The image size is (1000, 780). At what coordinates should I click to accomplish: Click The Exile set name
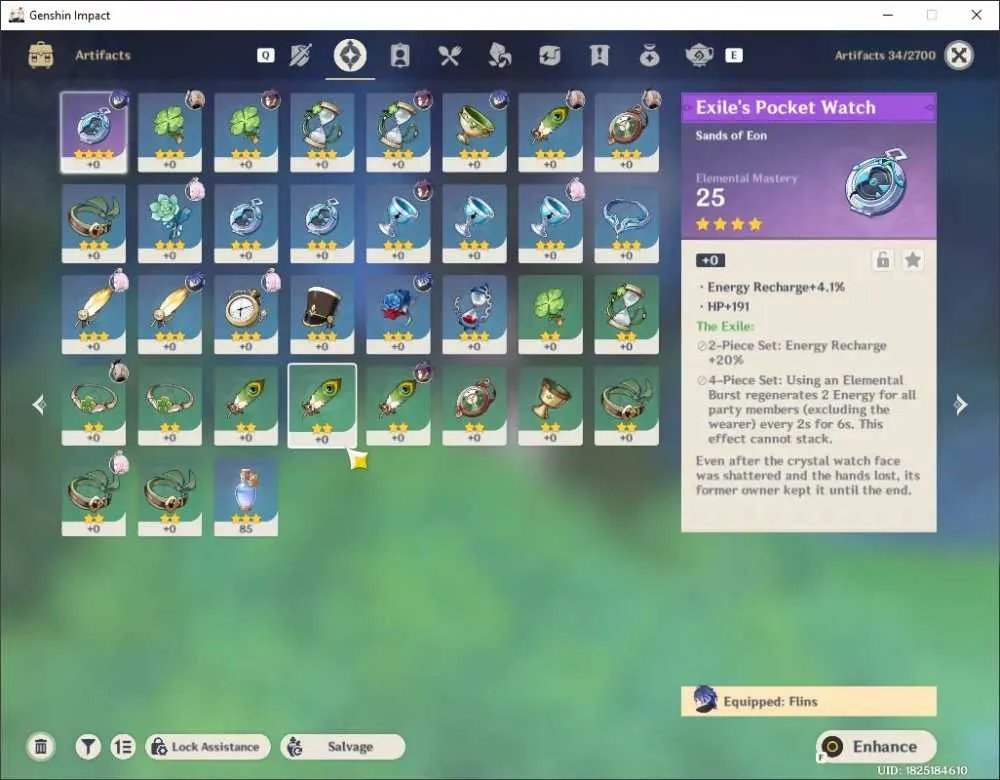coord(725,327)
